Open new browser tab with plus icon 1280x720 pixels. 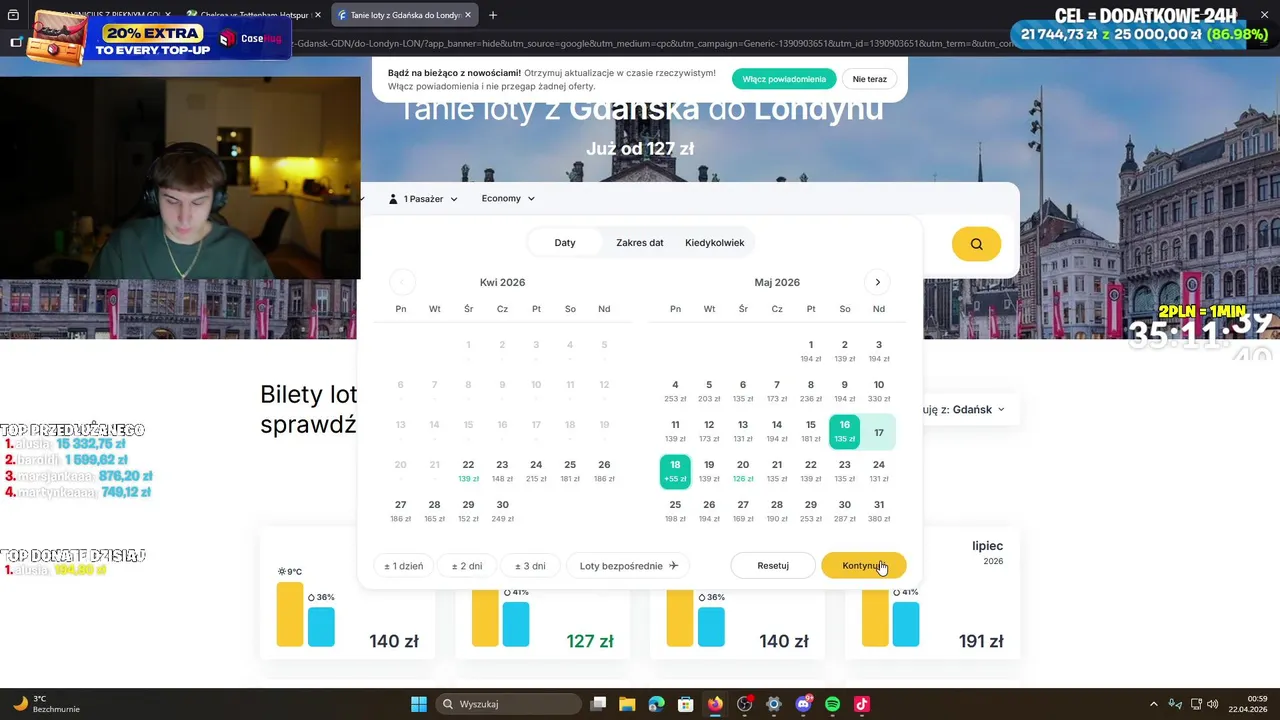coord(493,15)
